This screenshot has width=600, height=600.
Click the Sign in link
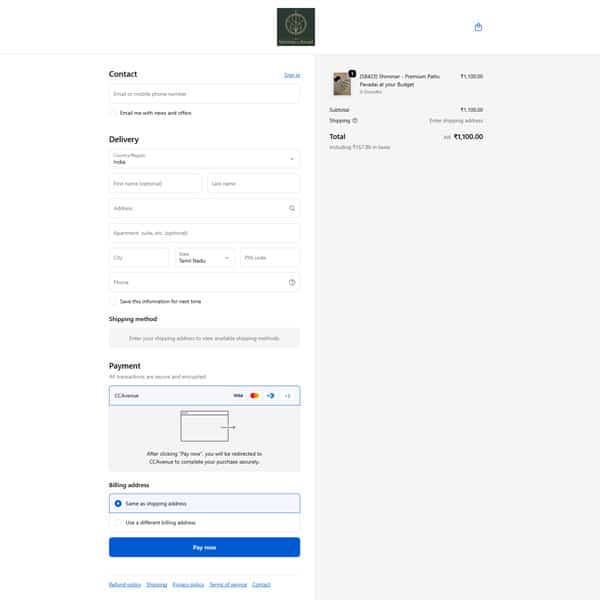[291, 75]
